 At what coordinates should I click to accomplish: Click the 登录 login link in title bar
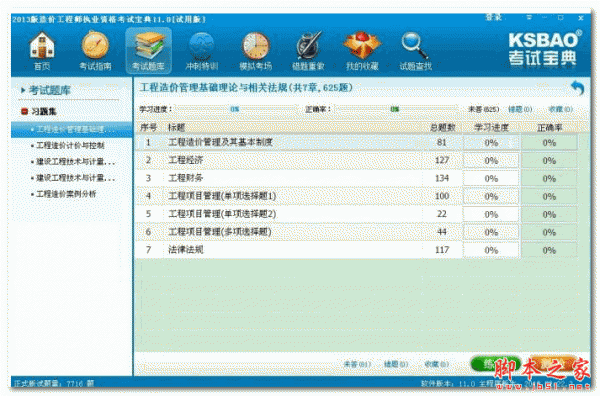click(x=493, y=17)
